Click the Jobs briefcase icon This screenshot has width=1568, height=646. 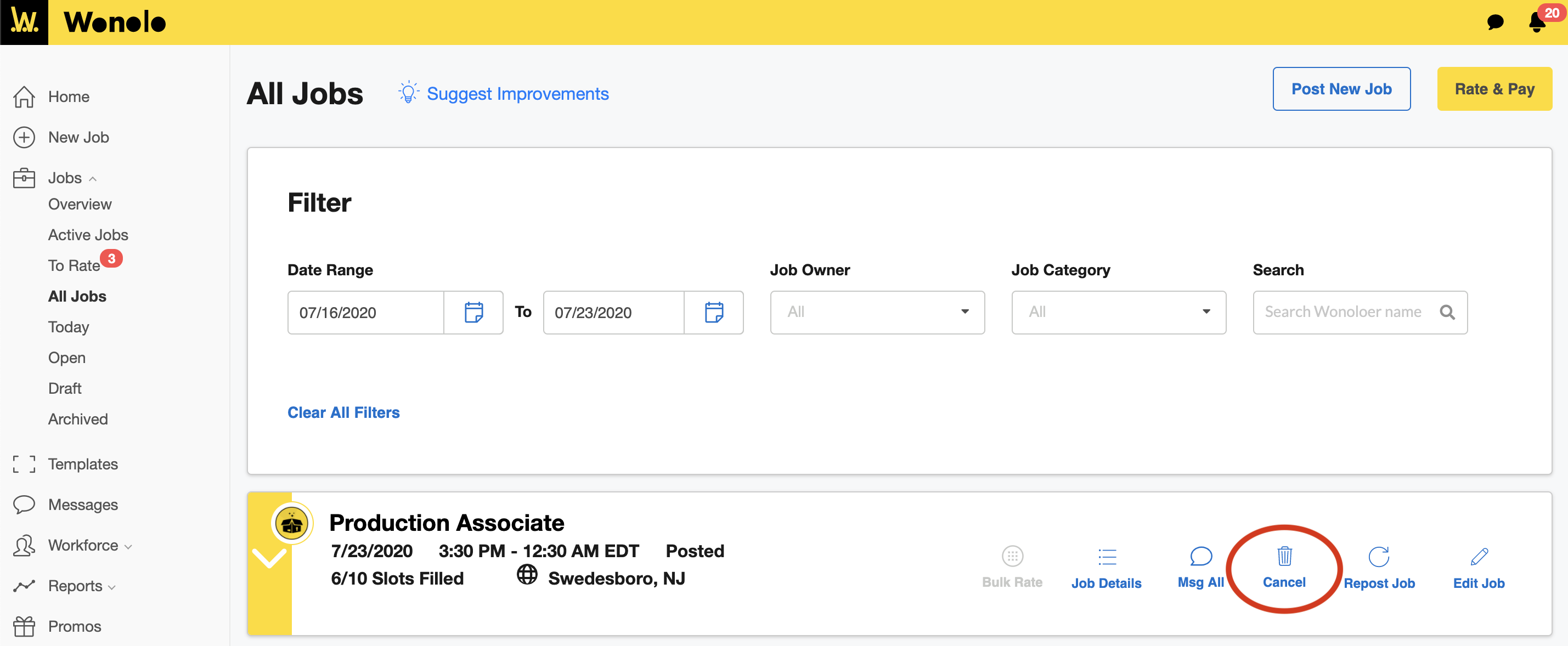(x=24, y=178)
